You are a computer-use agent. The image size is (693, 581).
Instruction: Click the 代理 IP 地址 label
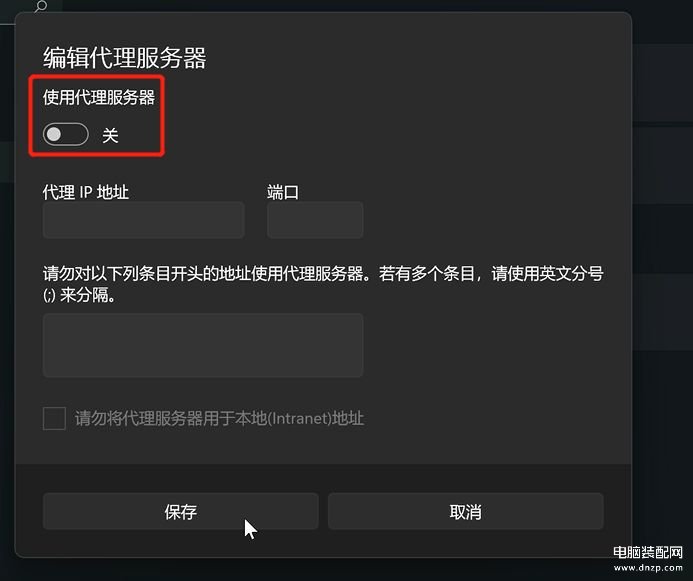tap(86, 192)
